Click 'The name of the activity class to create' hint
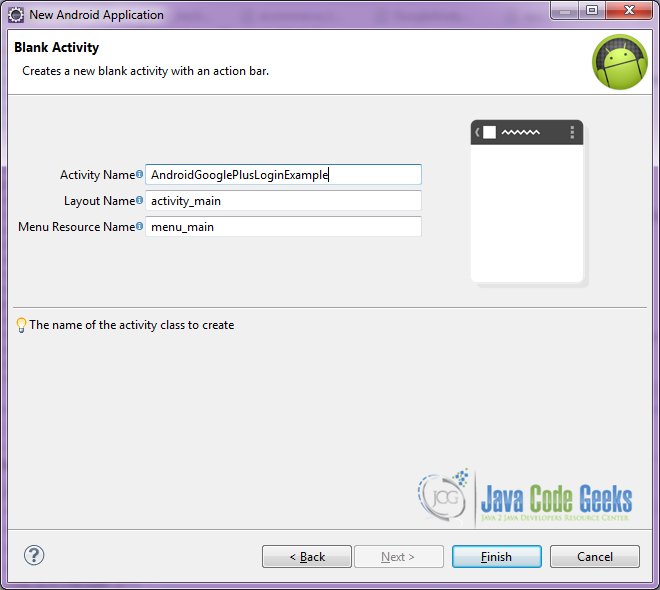 coord(131,325)
